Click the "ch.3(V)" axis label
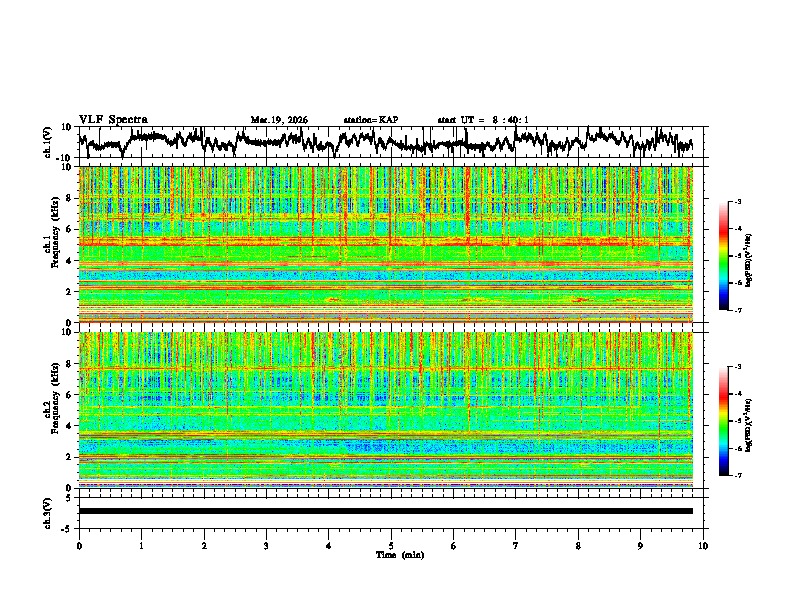Screen dimensions: 792x612 (x=48, y=513)
